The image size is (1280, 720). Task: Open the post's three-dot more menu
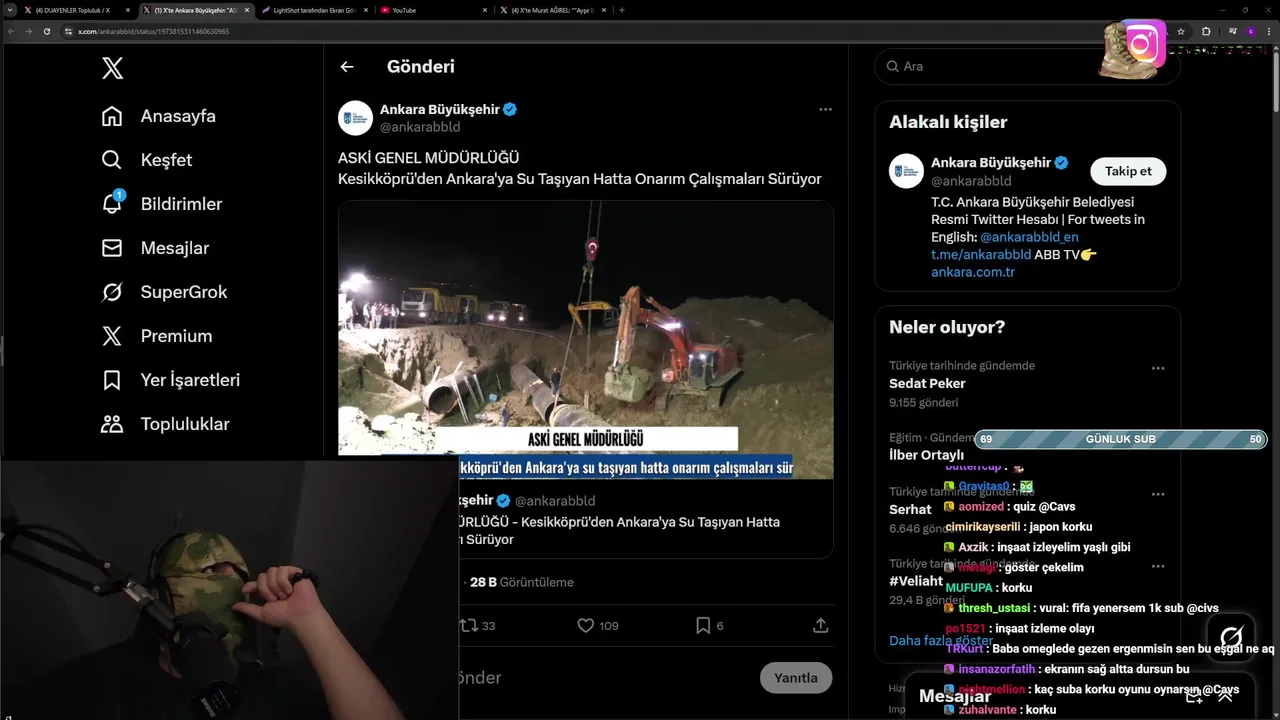pos(825,109)
